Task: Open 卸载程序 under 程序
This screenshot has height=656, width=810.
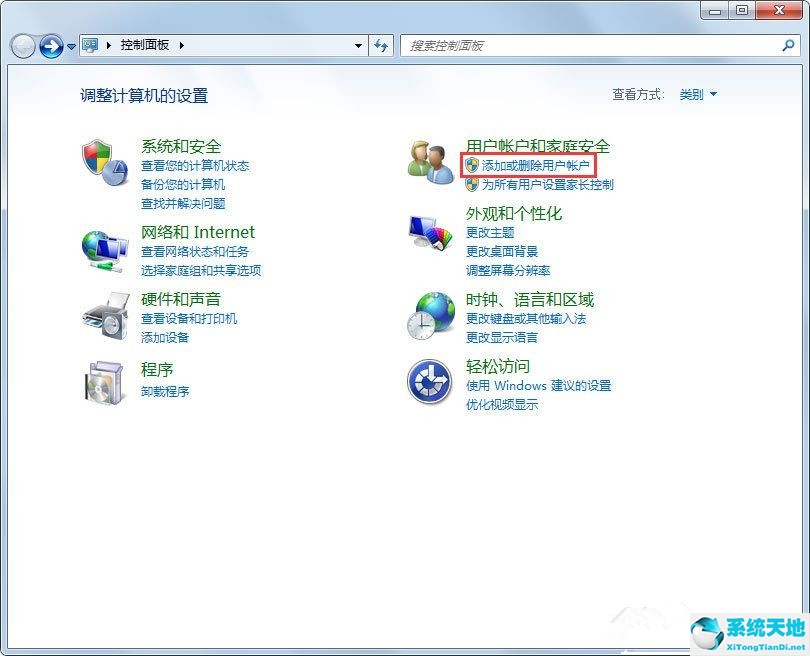Action: pyautogui.click(x=164, y=390)
